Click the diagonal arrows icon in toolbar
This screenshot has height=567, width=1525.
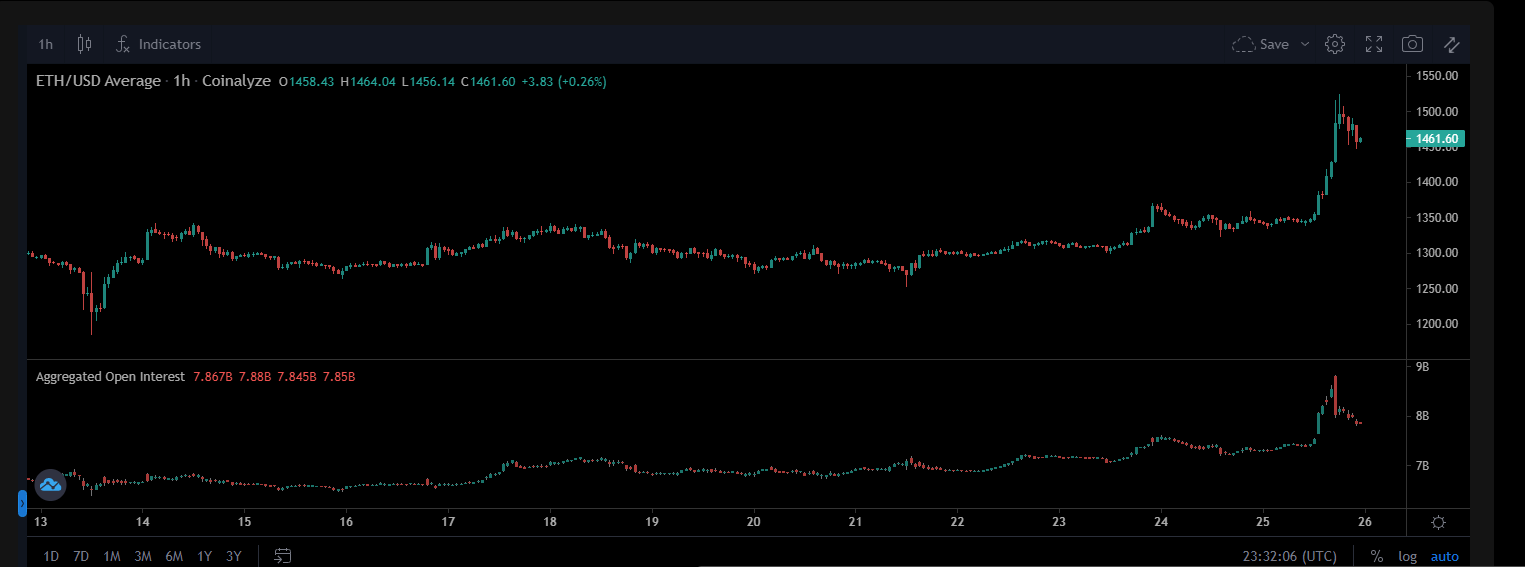click(x=1451, y=44)
